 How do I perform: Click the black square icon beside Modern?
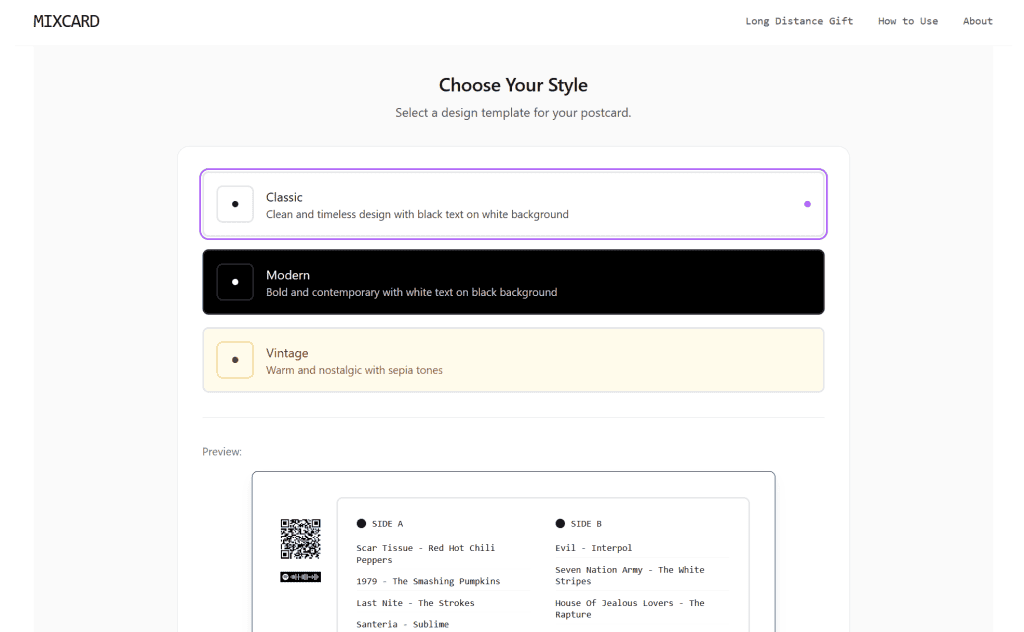(x=235, y=282)
